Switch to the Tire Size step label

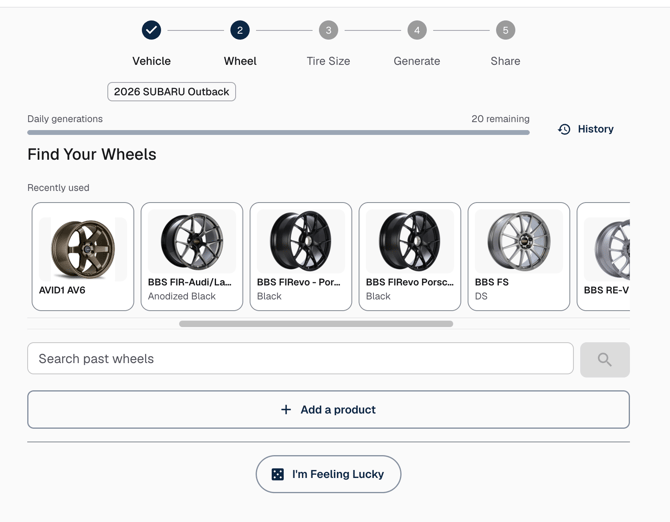coord(328,61)
